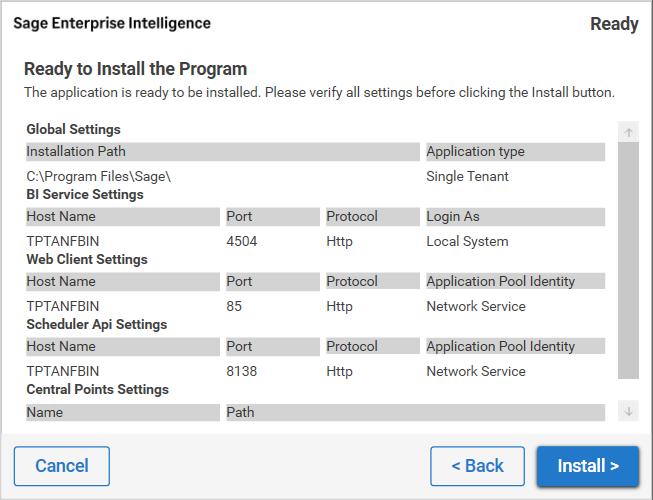Click the Scheduler Api Settings section heading
653x500 pixels.
[96, 325]
